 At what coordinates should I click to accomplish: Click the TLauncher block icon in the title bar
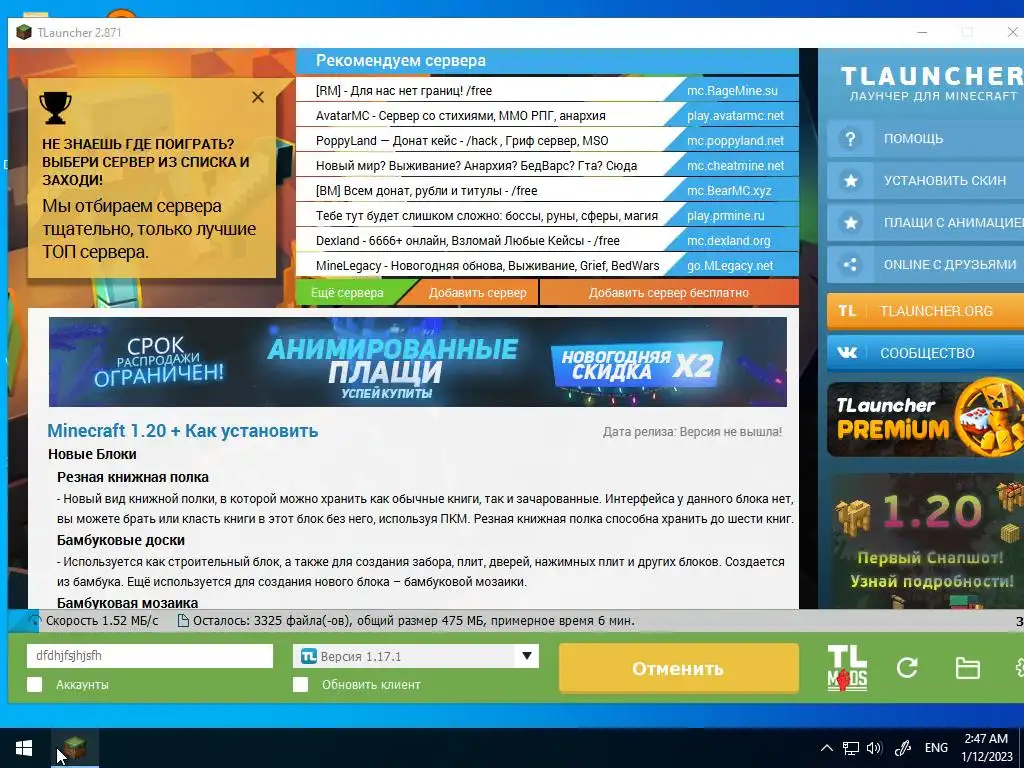[x=24, y=32]
